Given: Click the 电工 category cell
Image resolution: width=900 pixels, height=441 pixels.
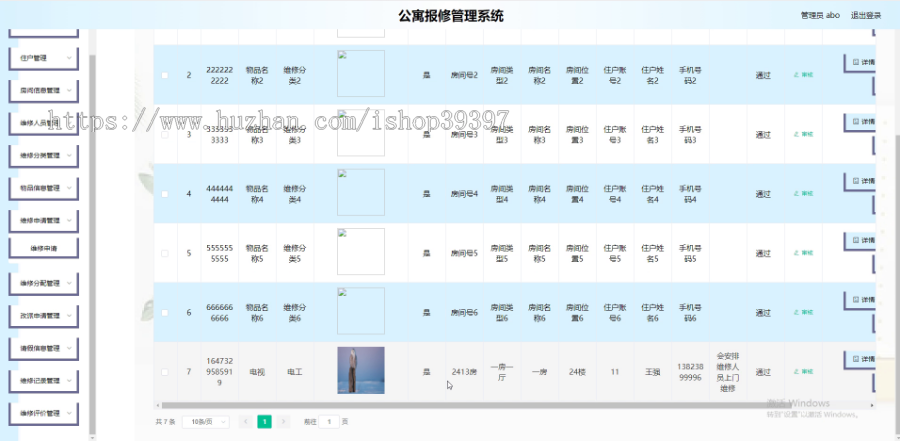Looking at the screenshot, I should pos(294,372).
